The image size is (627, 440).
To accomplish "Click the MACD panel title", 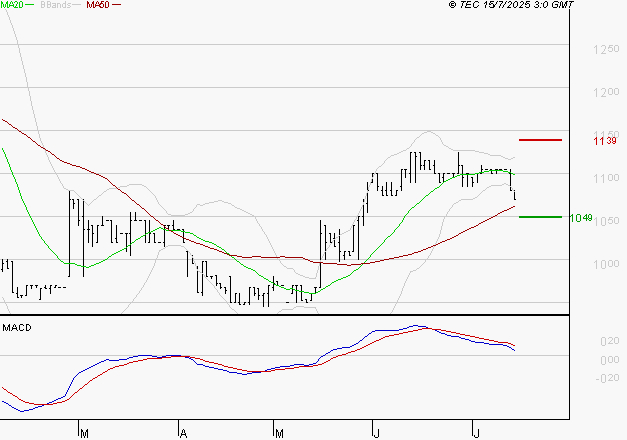I will (17, 327).
